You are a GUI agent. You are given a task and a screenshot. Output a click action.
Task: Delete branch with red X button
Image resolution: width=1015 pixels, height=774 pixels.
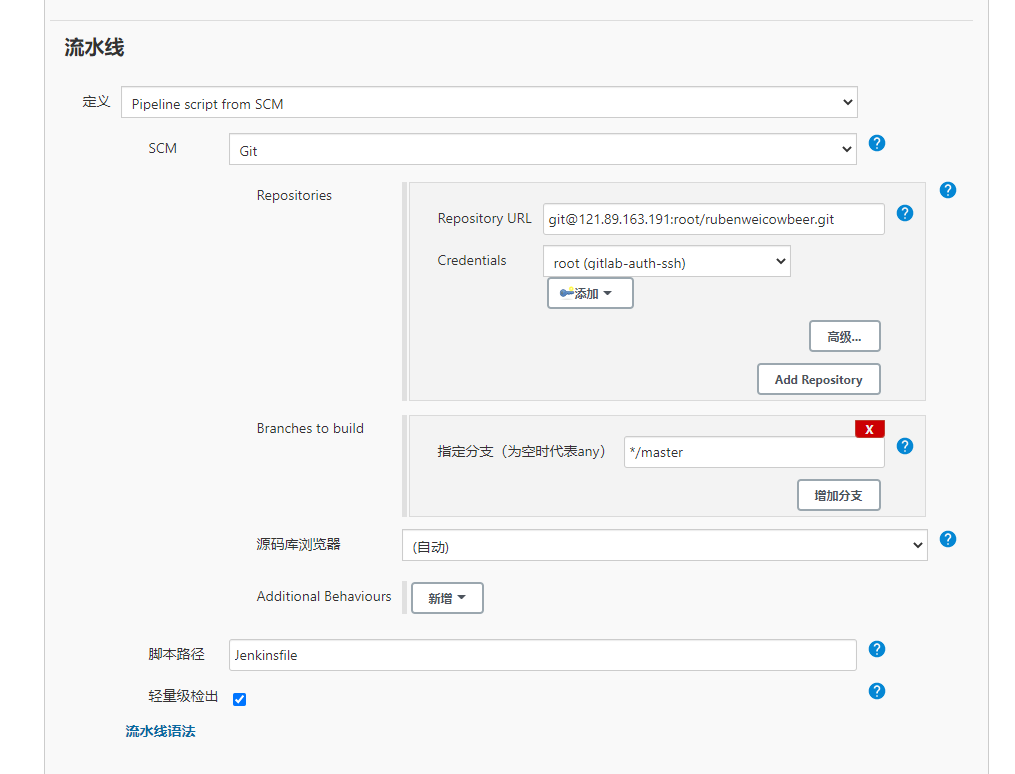click(869, 429)
